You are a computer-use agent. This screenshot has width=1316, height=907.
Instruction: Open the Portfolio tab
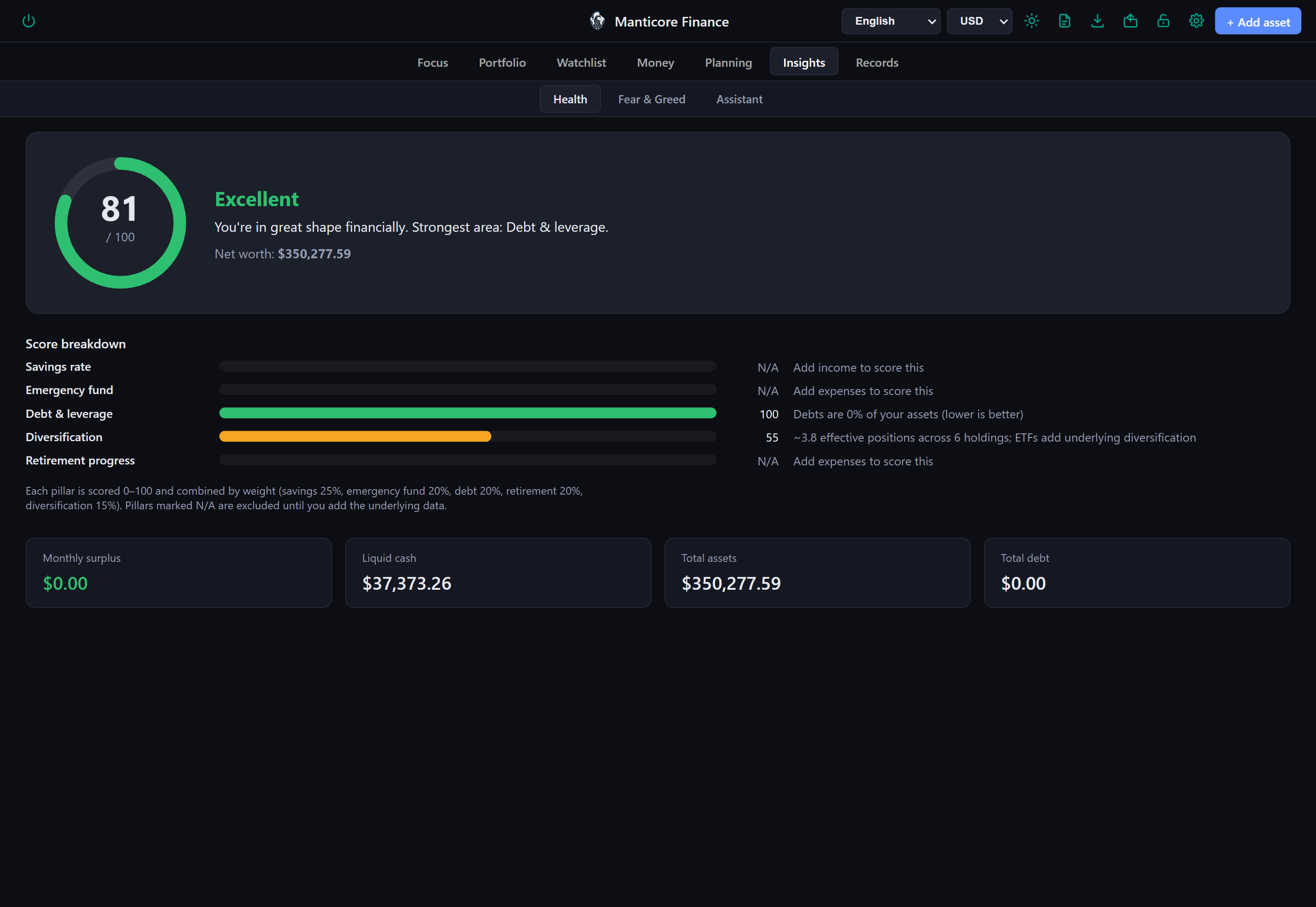(502, 63)
